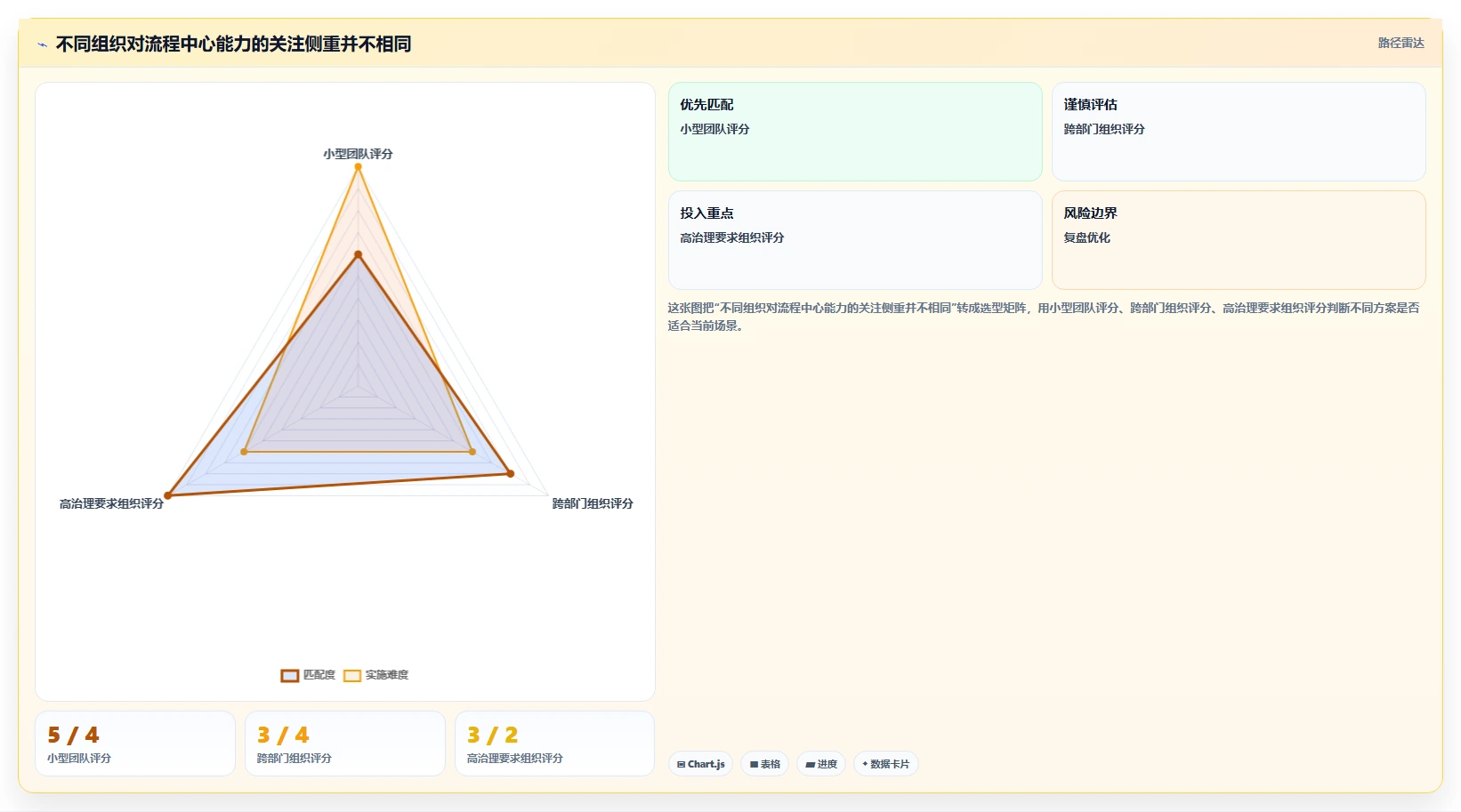Click the 3 / 2 高治理要求组织评分 stat card
The width and height of the screenshot is (1461, 812).
[555, 744]
